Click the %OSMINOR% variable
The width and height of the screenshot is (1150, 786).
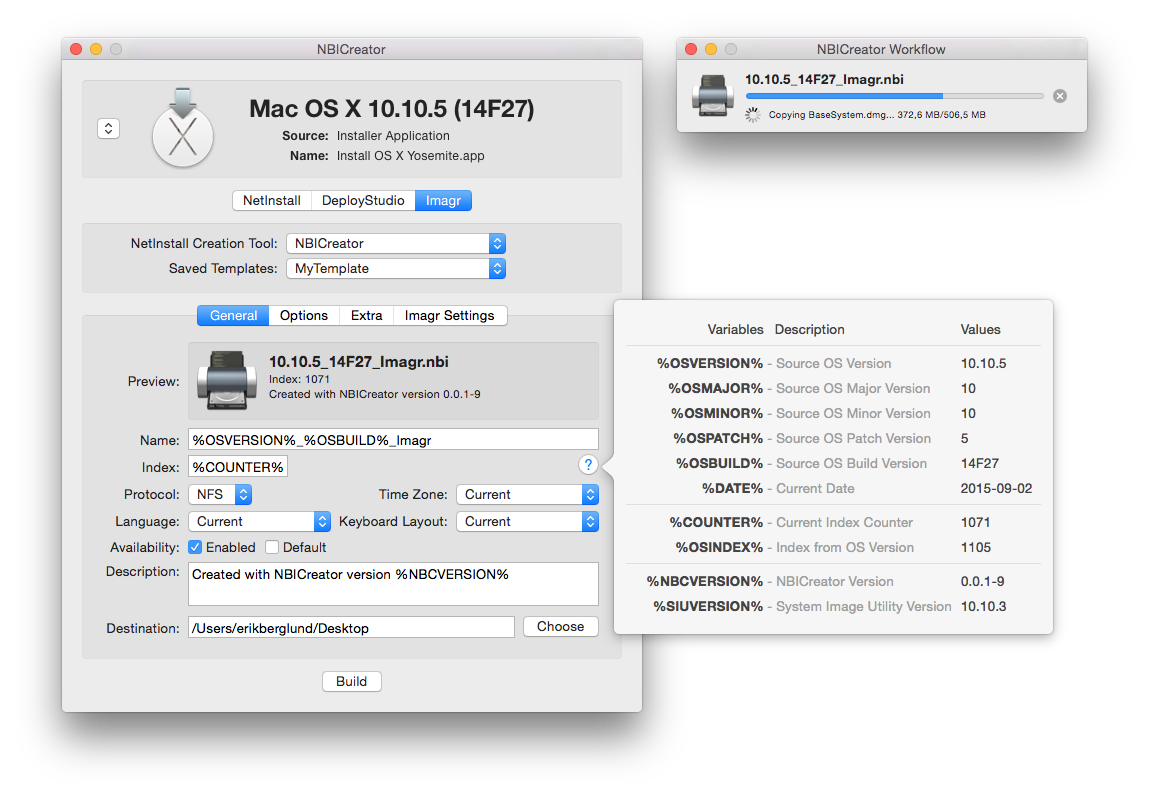coord(717,413)
